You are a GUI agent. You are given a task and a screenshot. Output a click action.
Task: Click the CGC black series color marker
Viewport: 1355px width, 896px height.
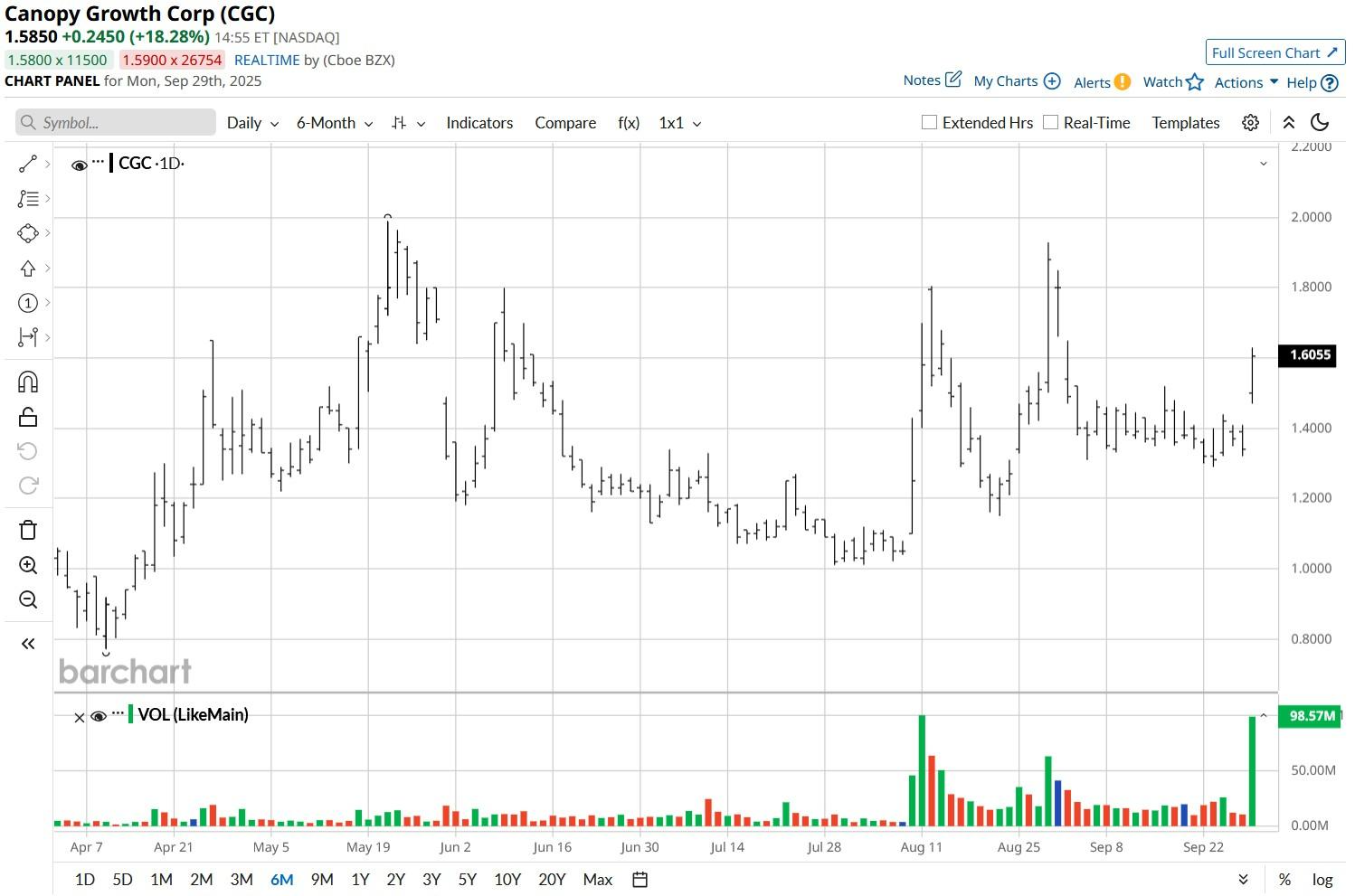pos(111,163)
